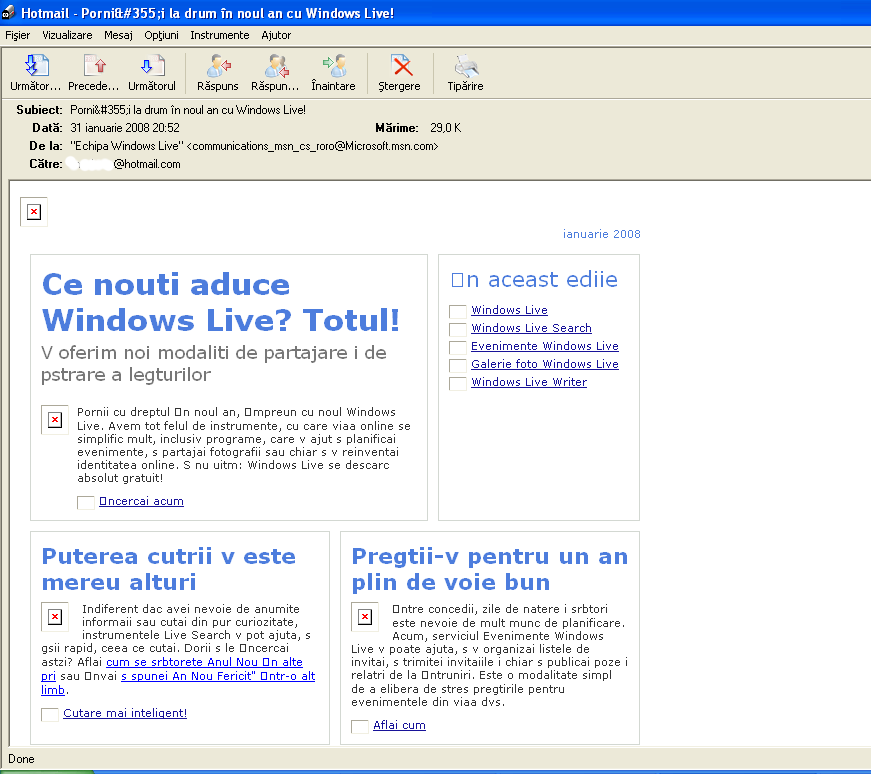Click broken image beside the 'Pornii cu dreptul' paragraph

coord(54,420)
